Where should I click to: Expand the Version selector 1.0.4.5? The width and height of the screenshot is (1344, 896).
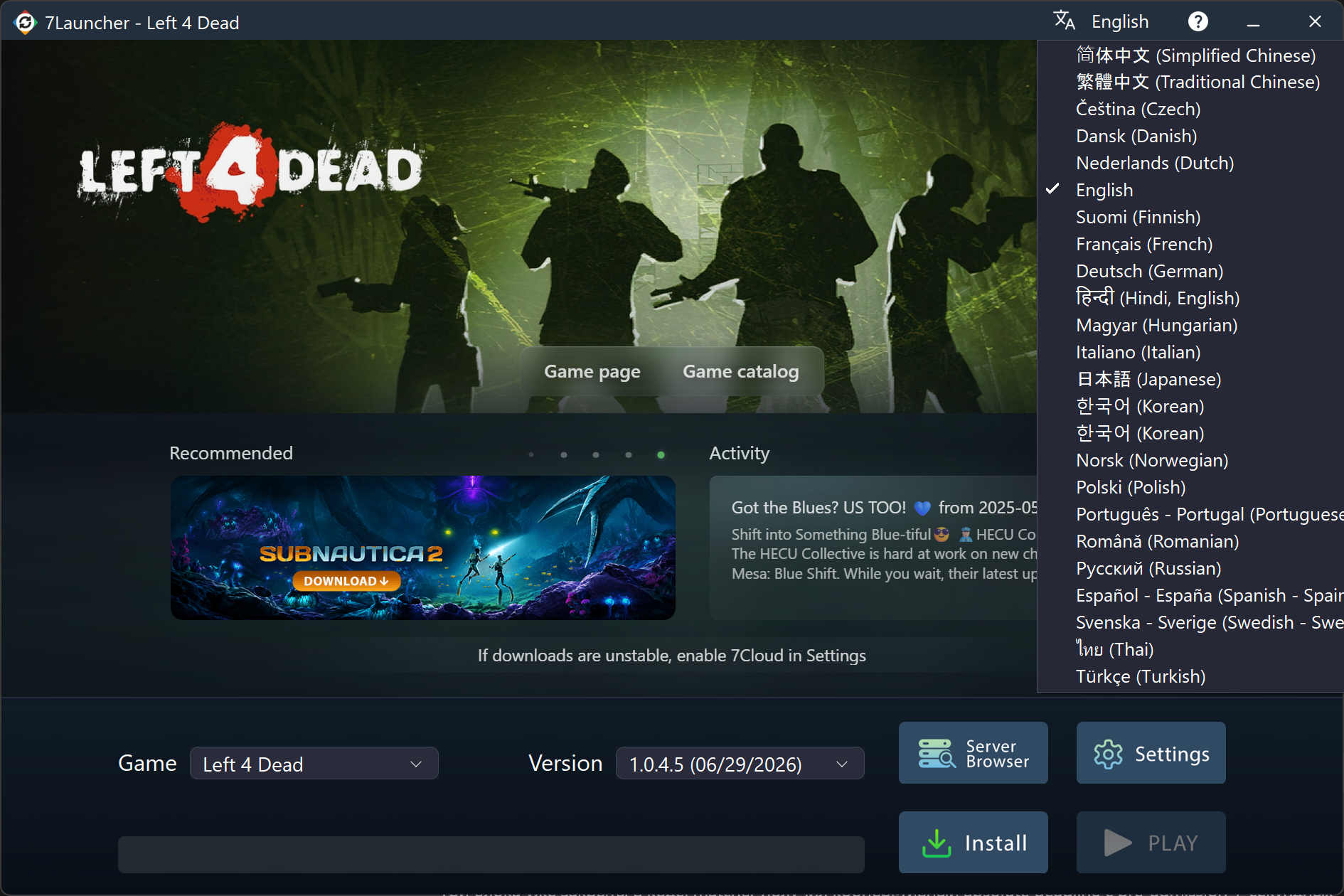[x=740, y=764]
